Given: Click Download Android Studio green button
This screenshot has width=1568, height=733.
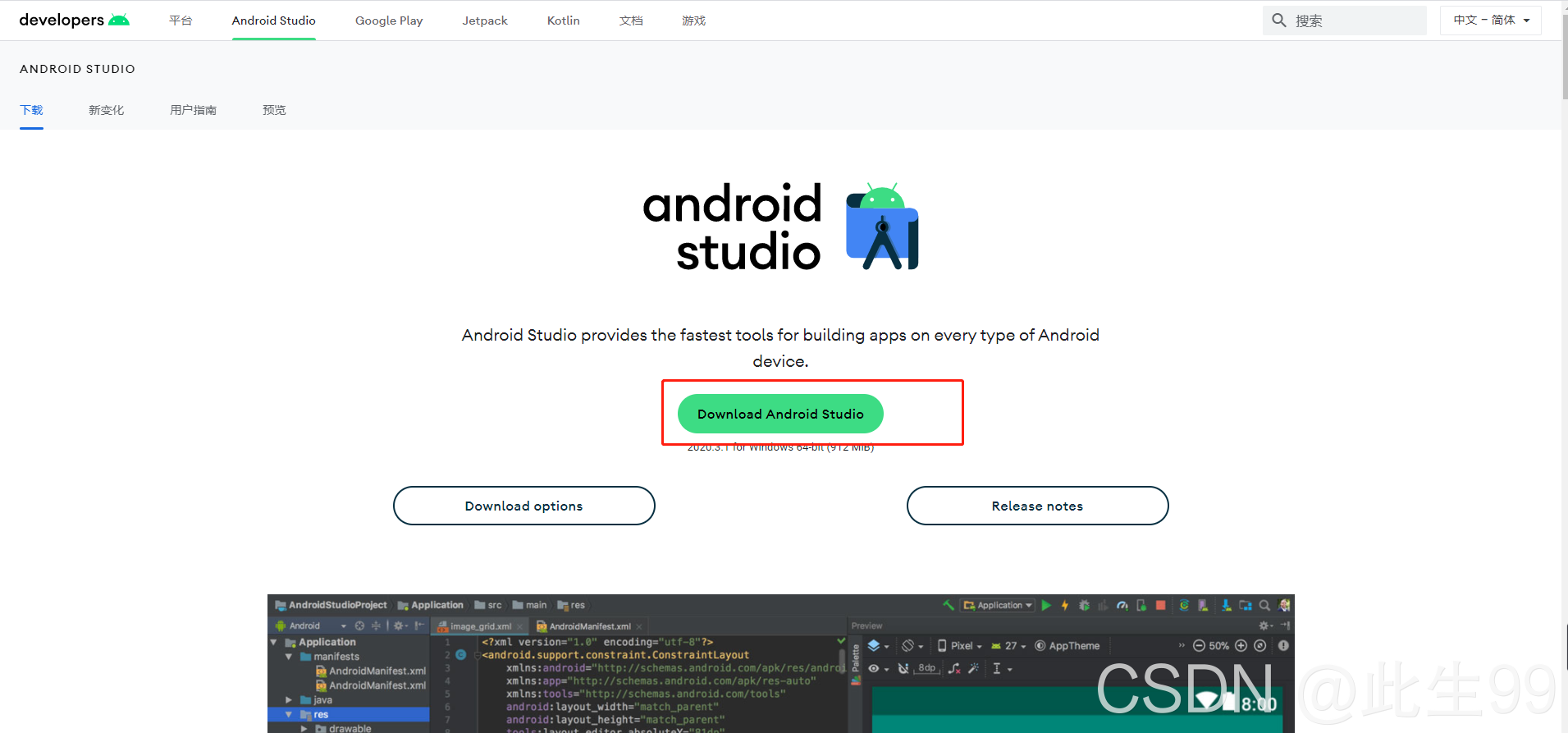Looking at the screenshot, I should coord(780,414).
